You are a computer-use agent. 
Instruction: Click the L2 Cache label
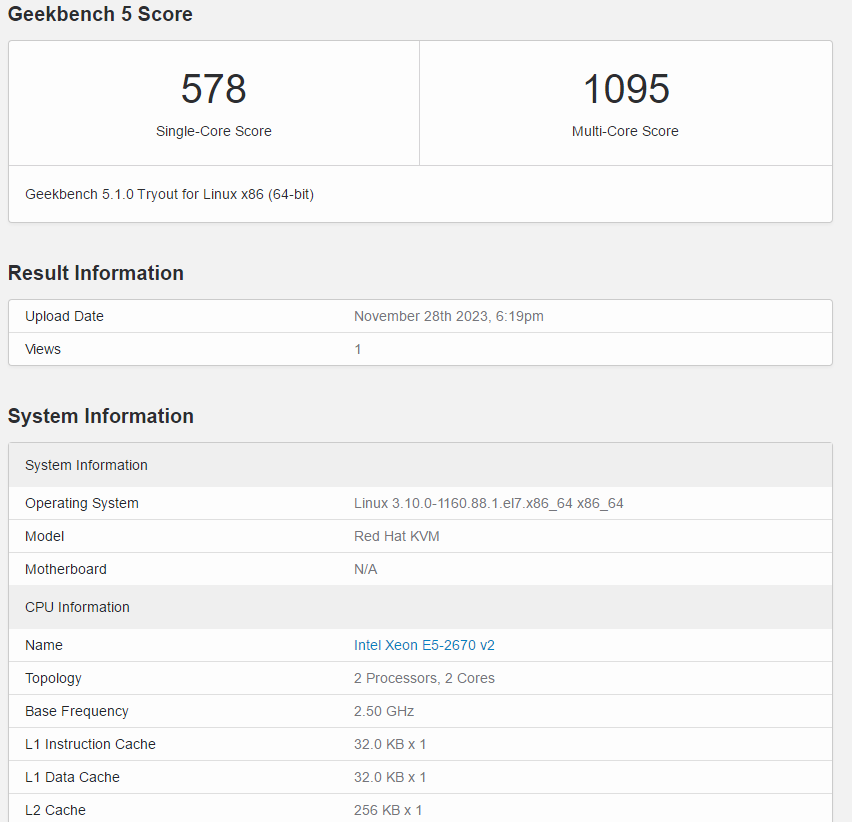55,810
